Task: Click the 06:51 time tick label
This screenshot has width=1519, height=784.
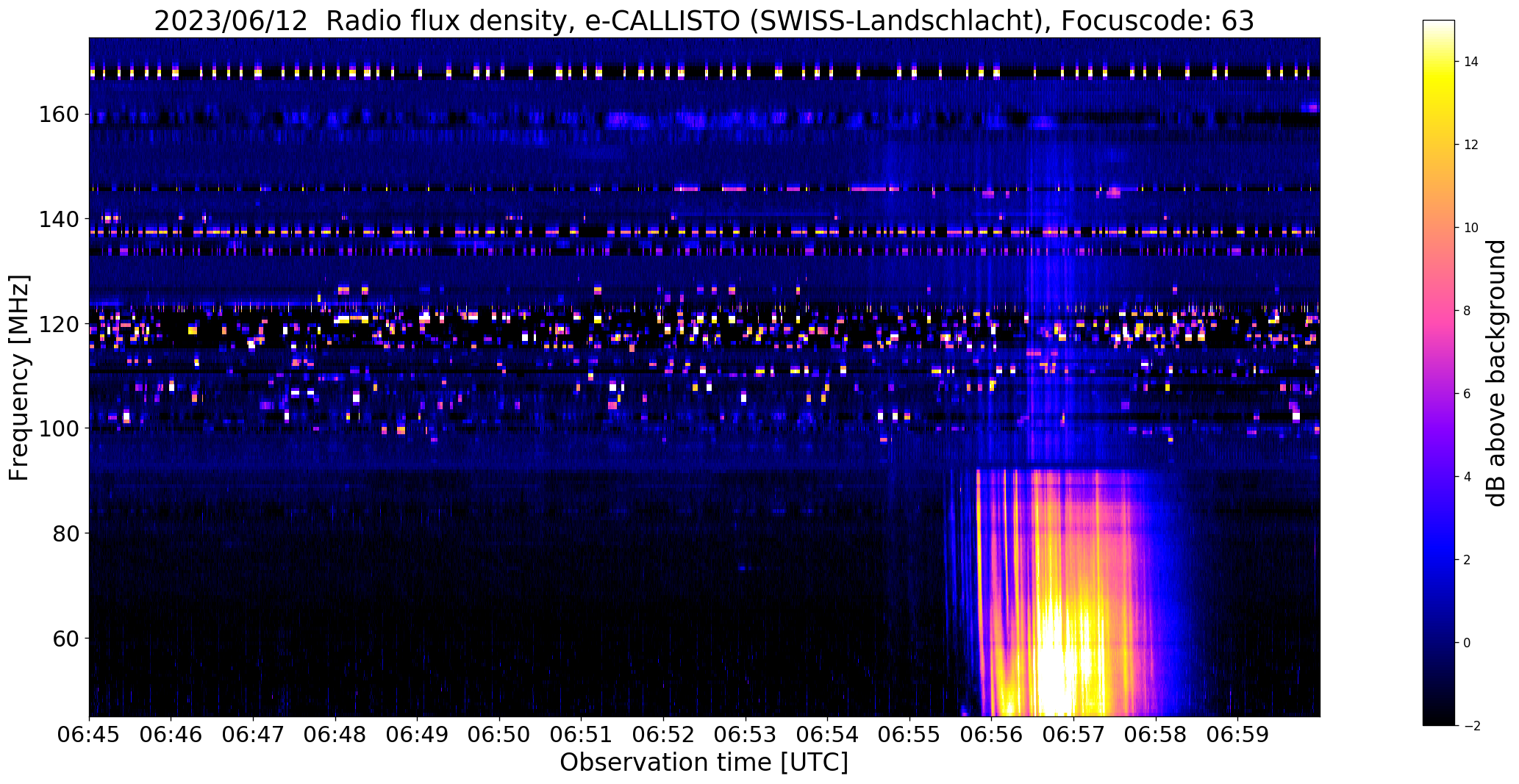Action: point(582,736)
